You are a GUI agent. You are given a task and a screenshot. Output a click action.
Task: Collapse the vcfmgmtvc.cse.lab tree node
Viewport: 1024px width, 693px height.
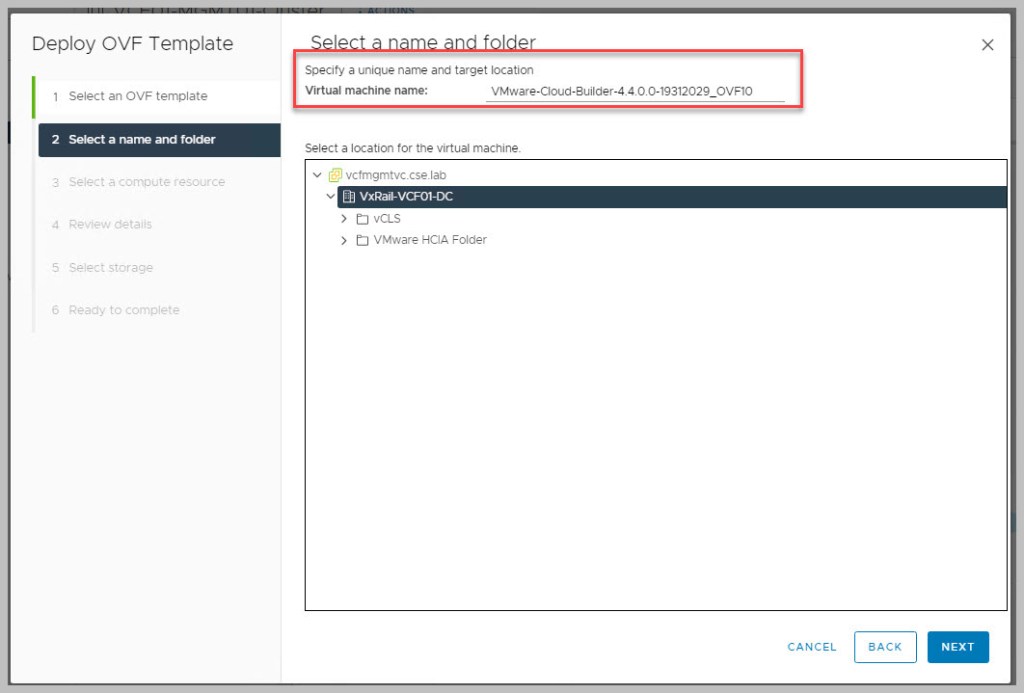coord(317,175)
